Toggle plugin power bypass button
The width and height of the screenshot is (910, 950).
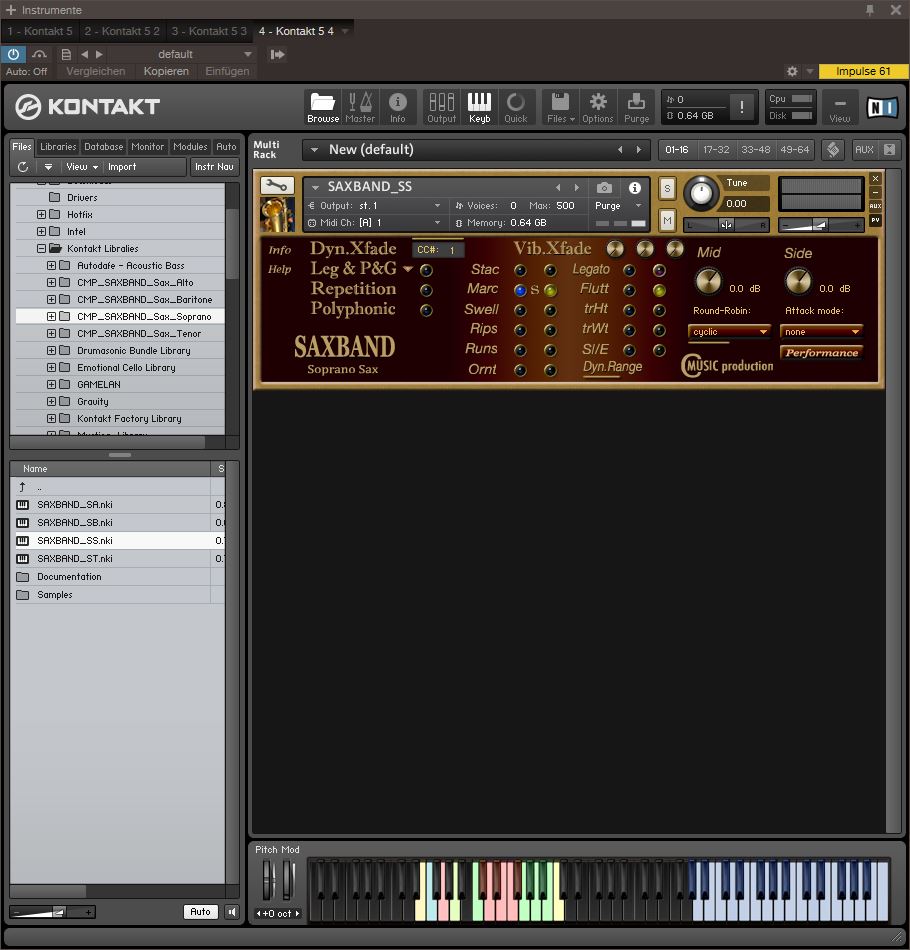click(x=13, y=54)
